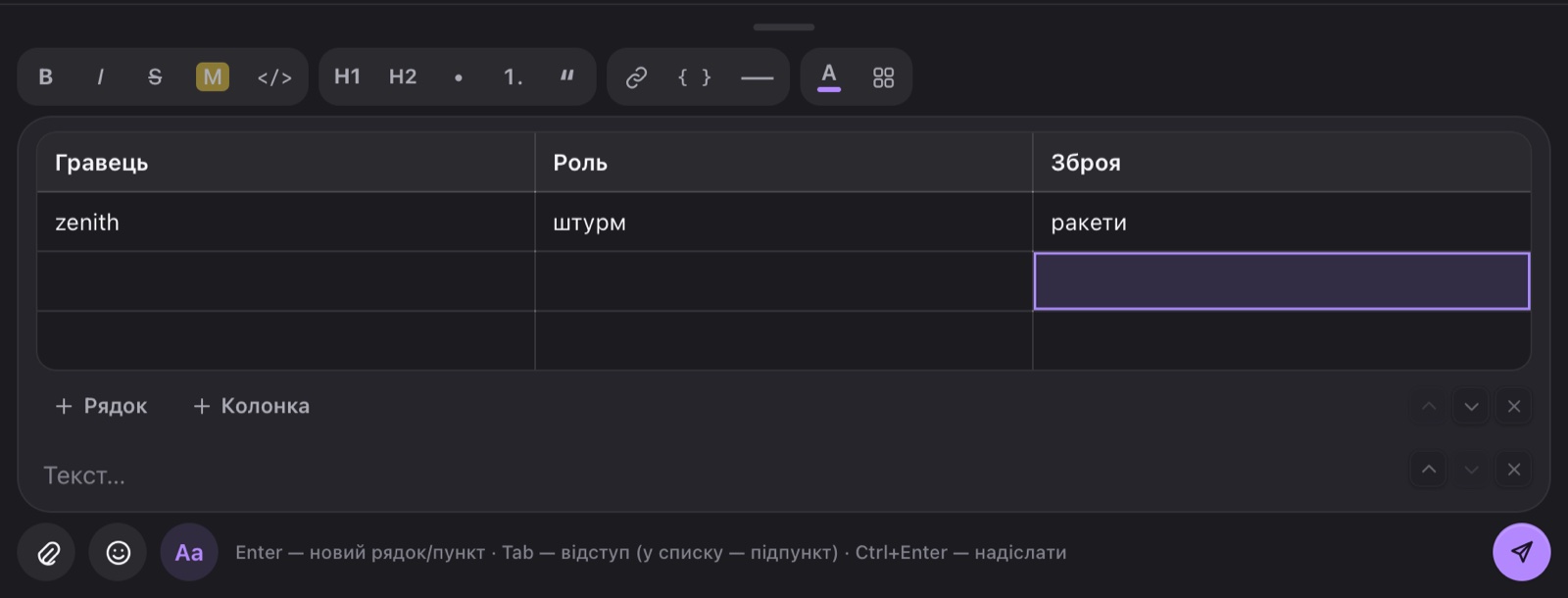The image size is (1568, 598).
Task: Toggle bold formatting
Action: (45, 76)
